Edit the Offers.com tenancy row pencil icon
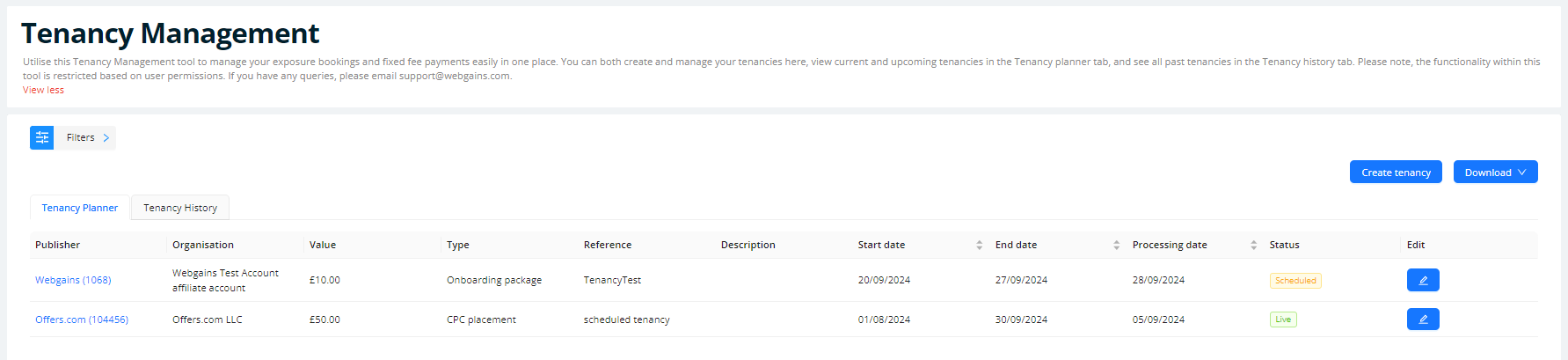This screenshot has width=1568, height=360. point(1422,320)
